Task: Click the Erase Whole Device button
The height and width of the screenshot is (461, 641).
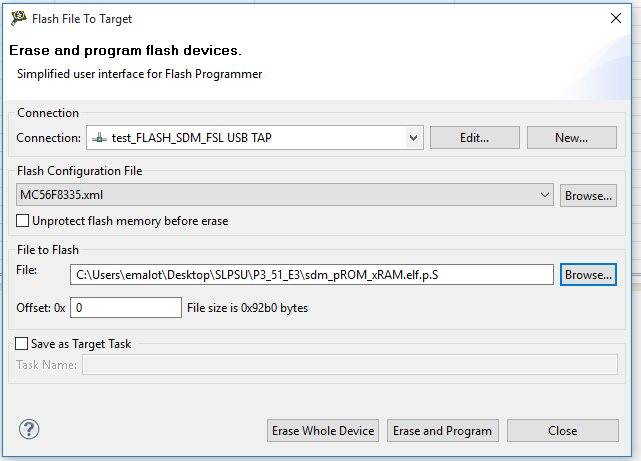Action: pyautogui.click(x=324, y=431)
